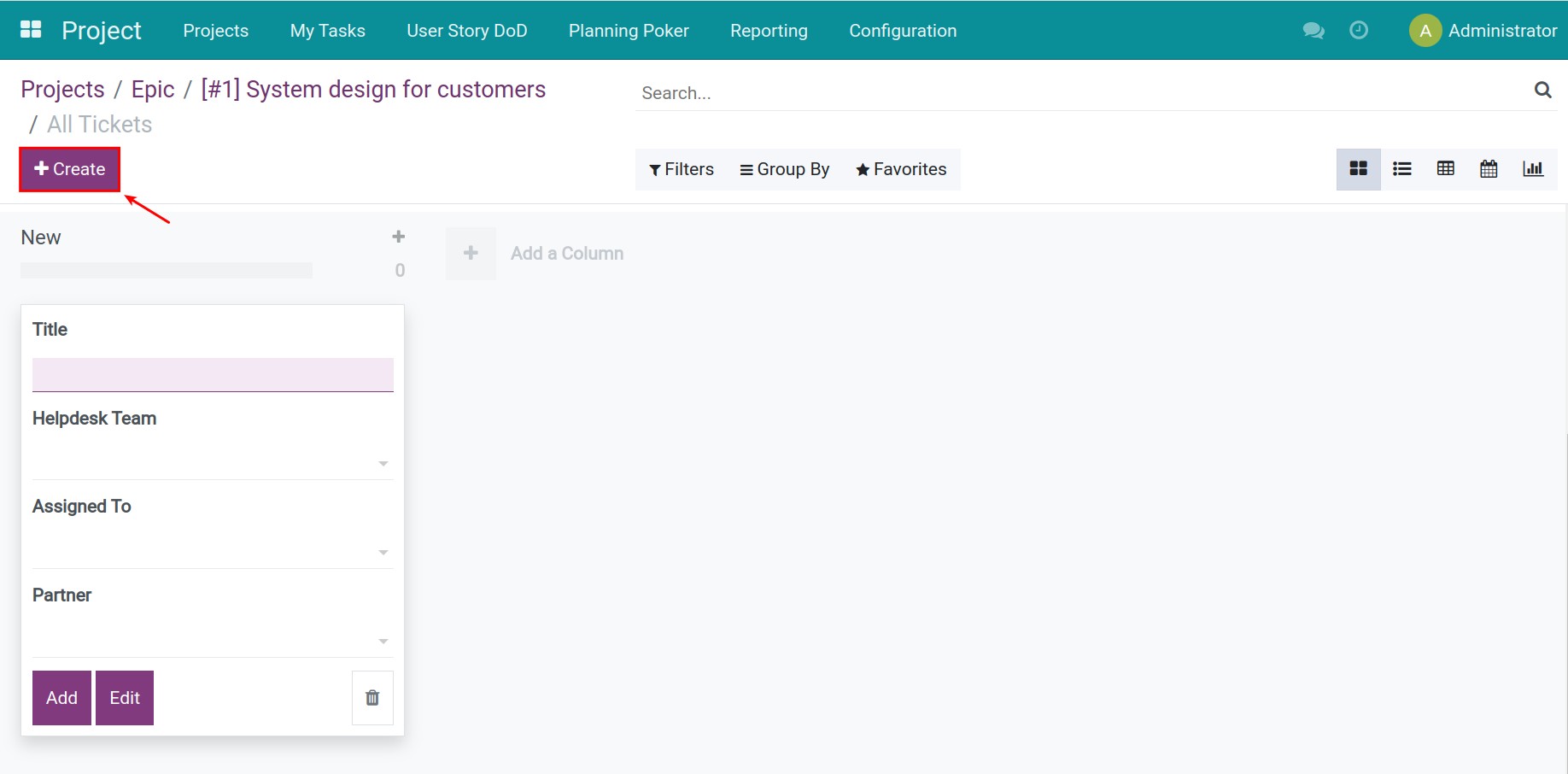Switch to the calendar view
Screen dimensions: 1568x774
pos(1488,168)
